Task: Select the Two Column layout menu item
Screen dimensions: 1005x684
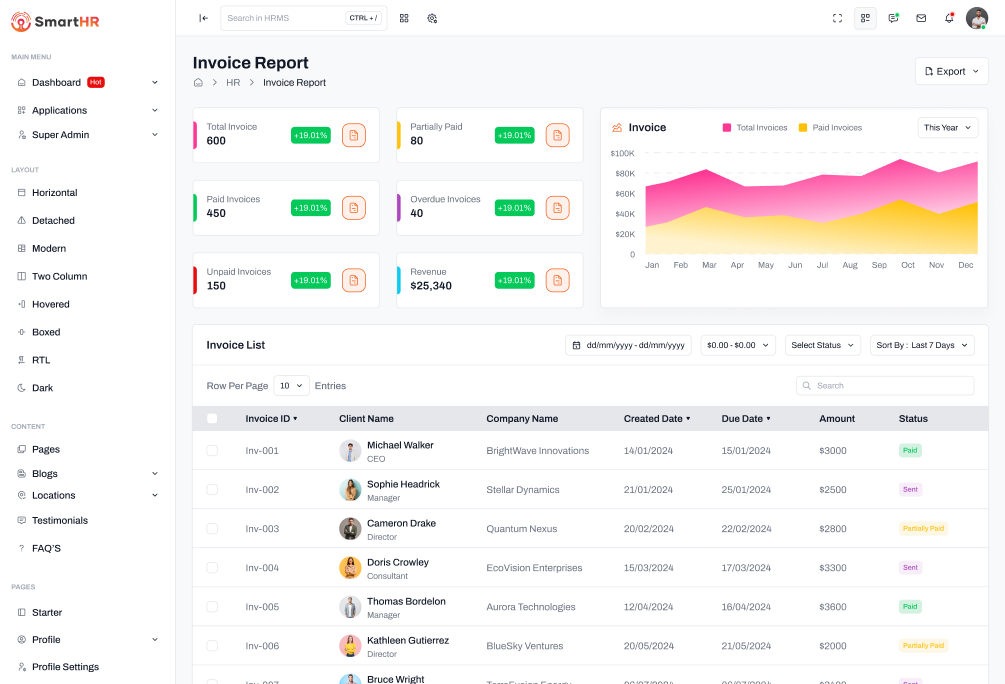Action: point(59,276)
